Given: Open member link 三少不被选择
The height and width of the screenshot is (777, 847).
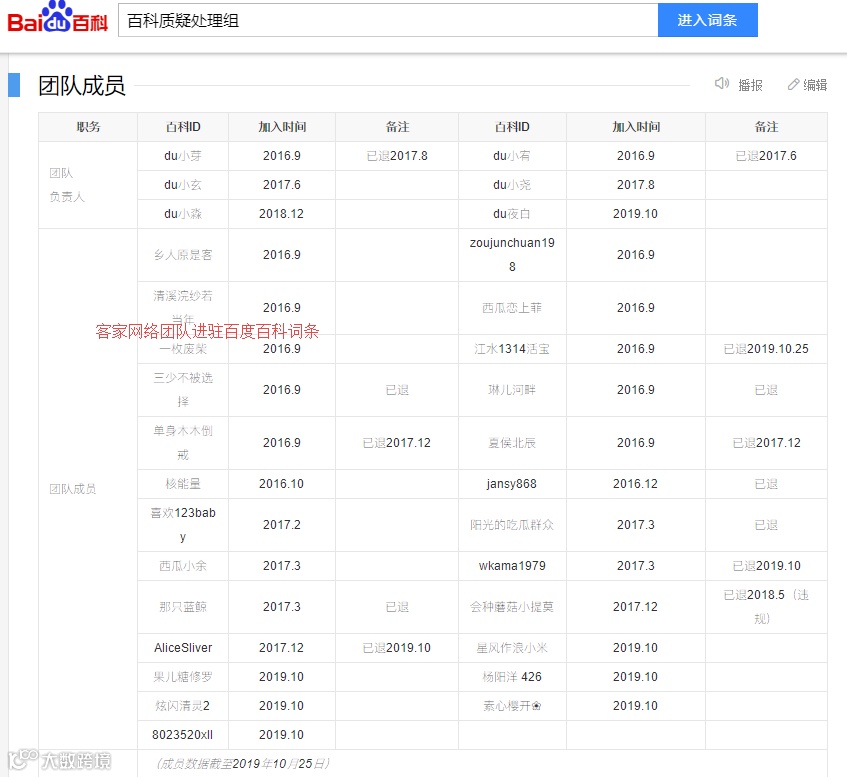Looking at the screenshot, I should point(183,390).
